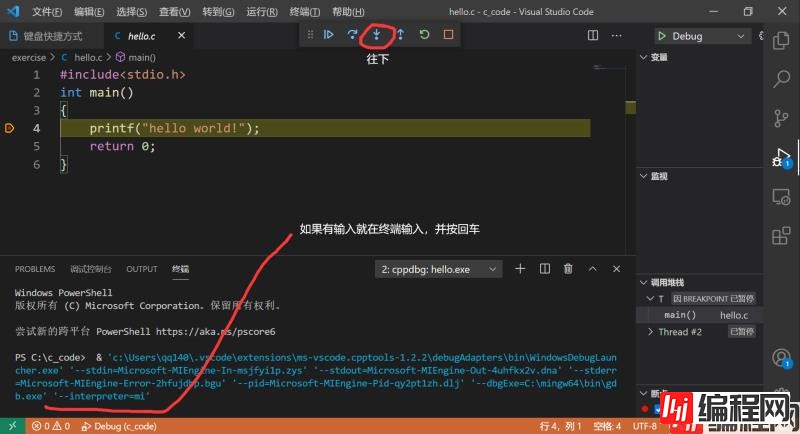Open the Search view in activity bar

tap(781, 79)
